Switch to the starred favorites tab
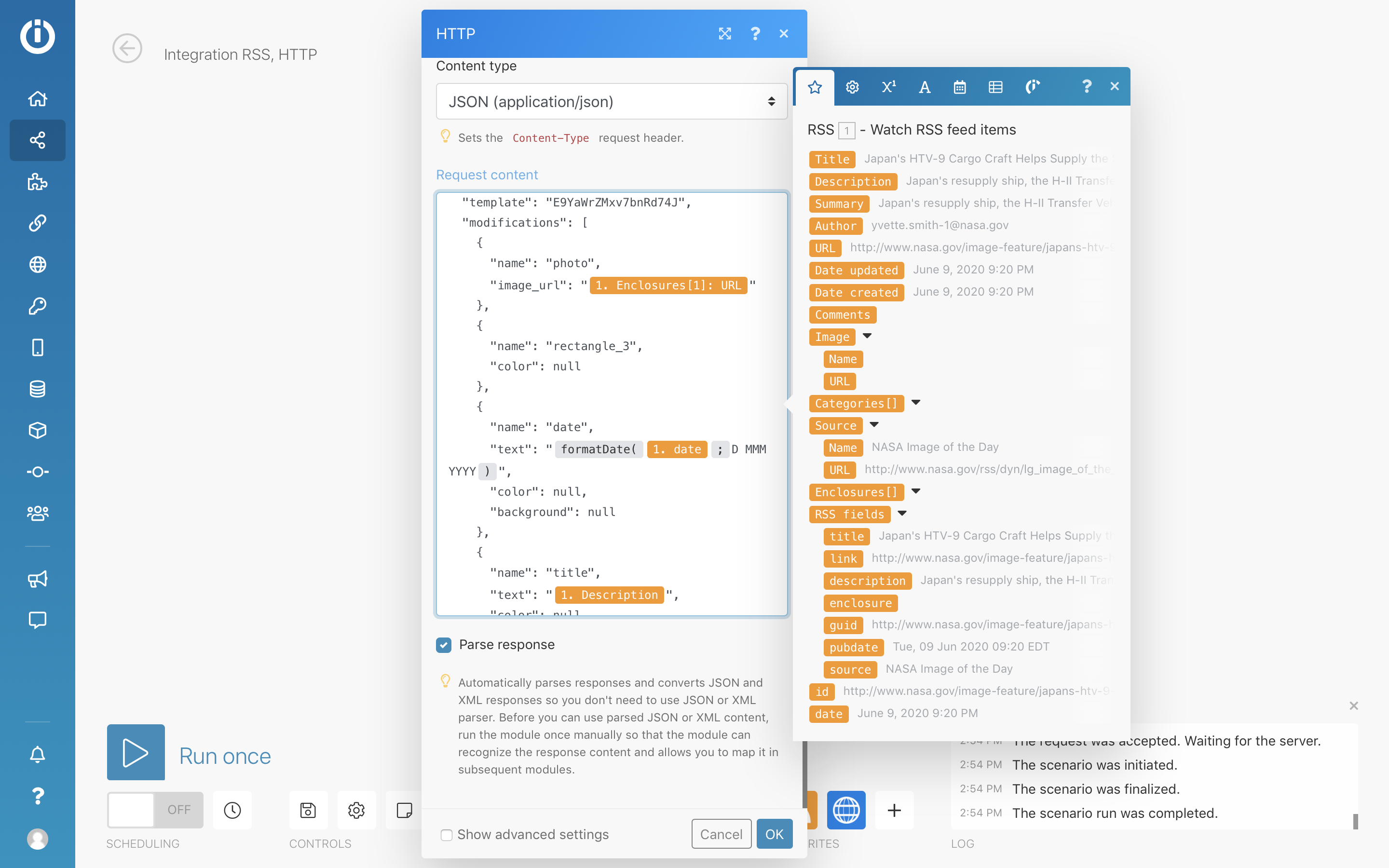This screenshot has width=1389, height=868. tap(815, 87)
